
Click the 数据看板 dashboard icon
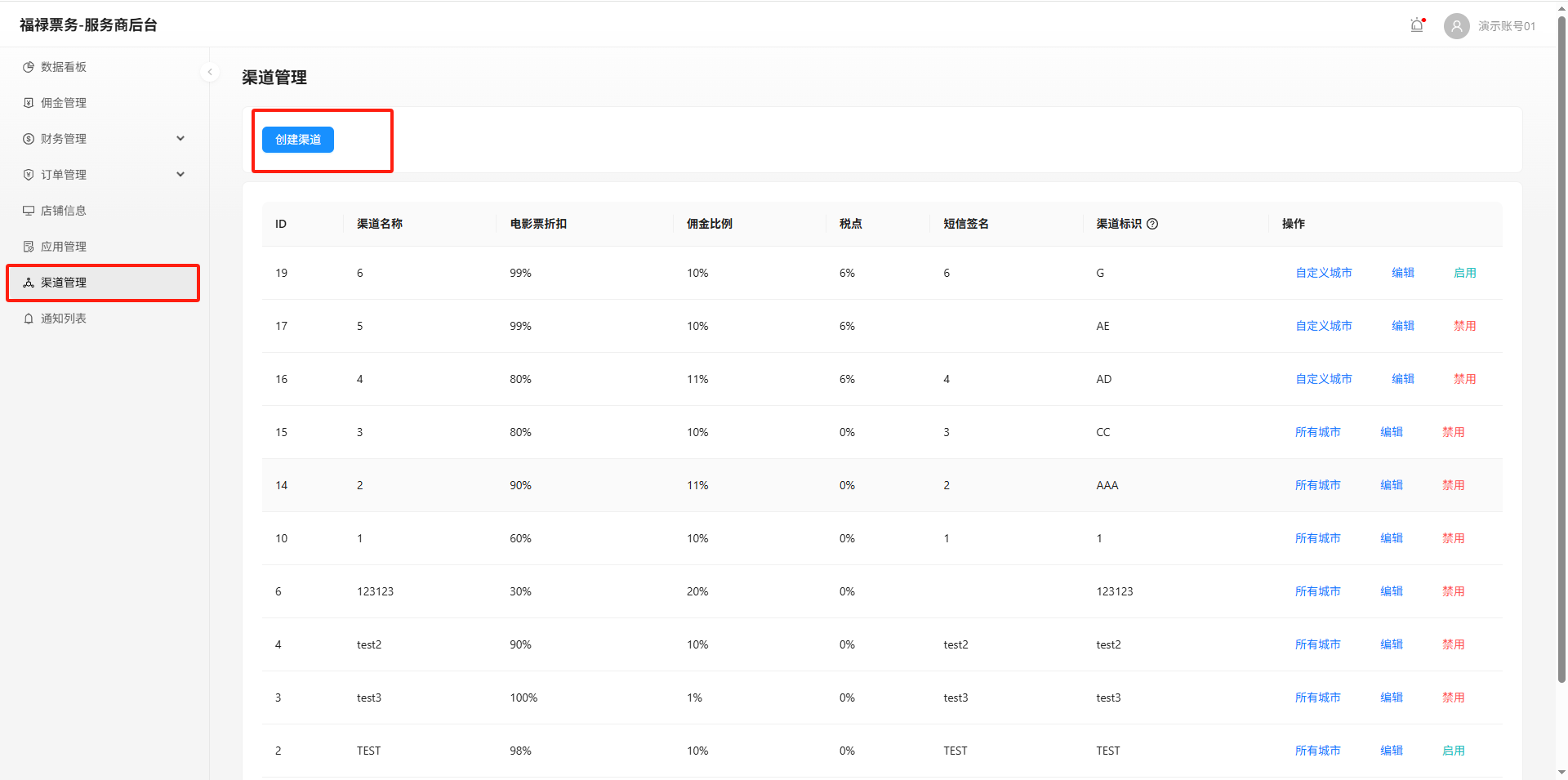[29, 67]
